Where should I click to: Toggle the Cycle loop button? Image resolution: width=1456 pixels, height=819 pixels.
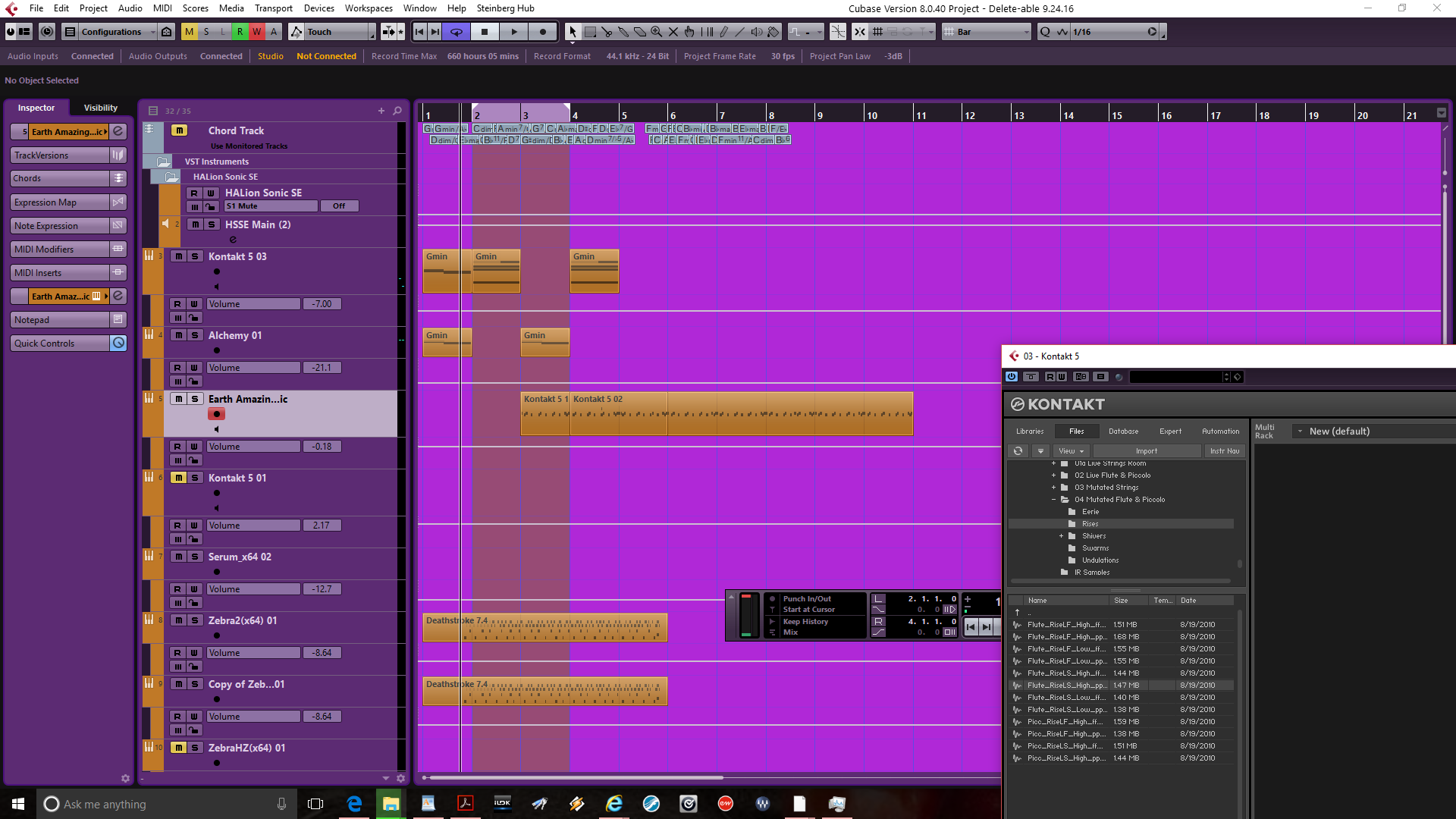(x=457, y=32)
